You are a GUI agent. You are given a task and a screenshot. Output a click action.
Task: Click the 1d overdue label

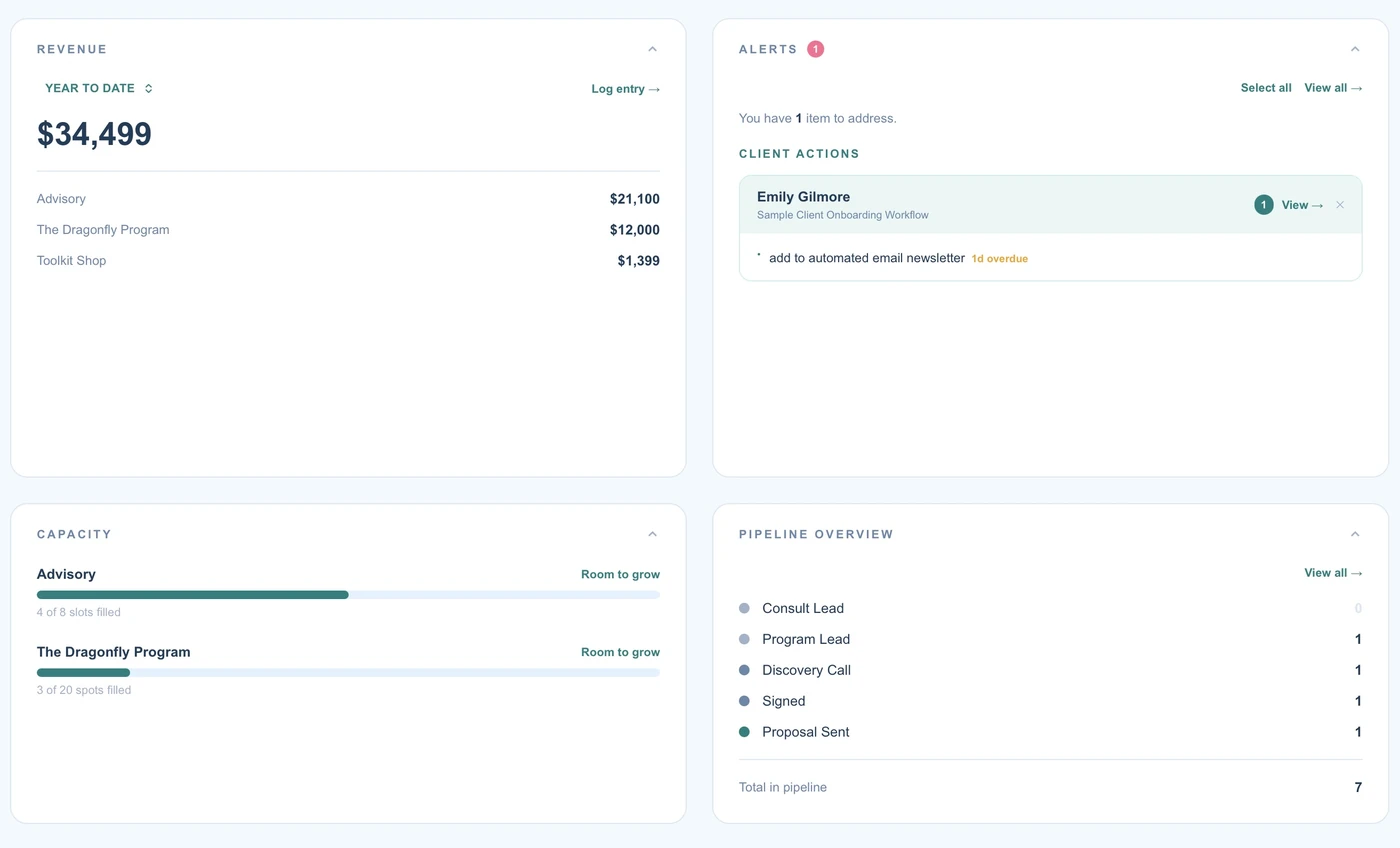[x=999, y=259]
